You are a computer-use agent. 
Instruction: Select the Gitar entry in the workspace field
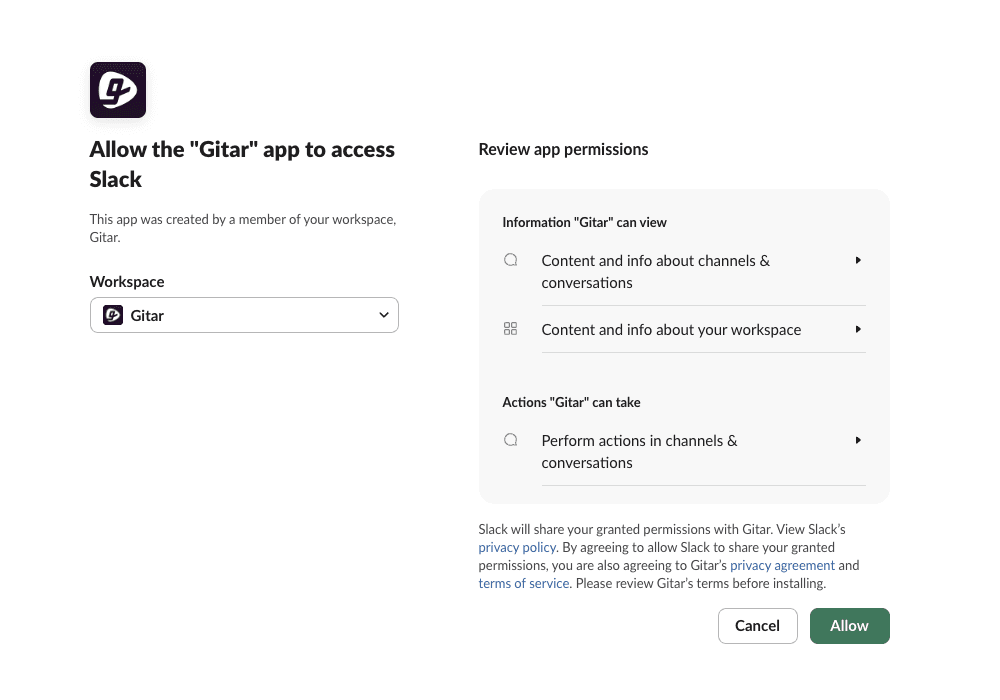click(x=147, y=315)
